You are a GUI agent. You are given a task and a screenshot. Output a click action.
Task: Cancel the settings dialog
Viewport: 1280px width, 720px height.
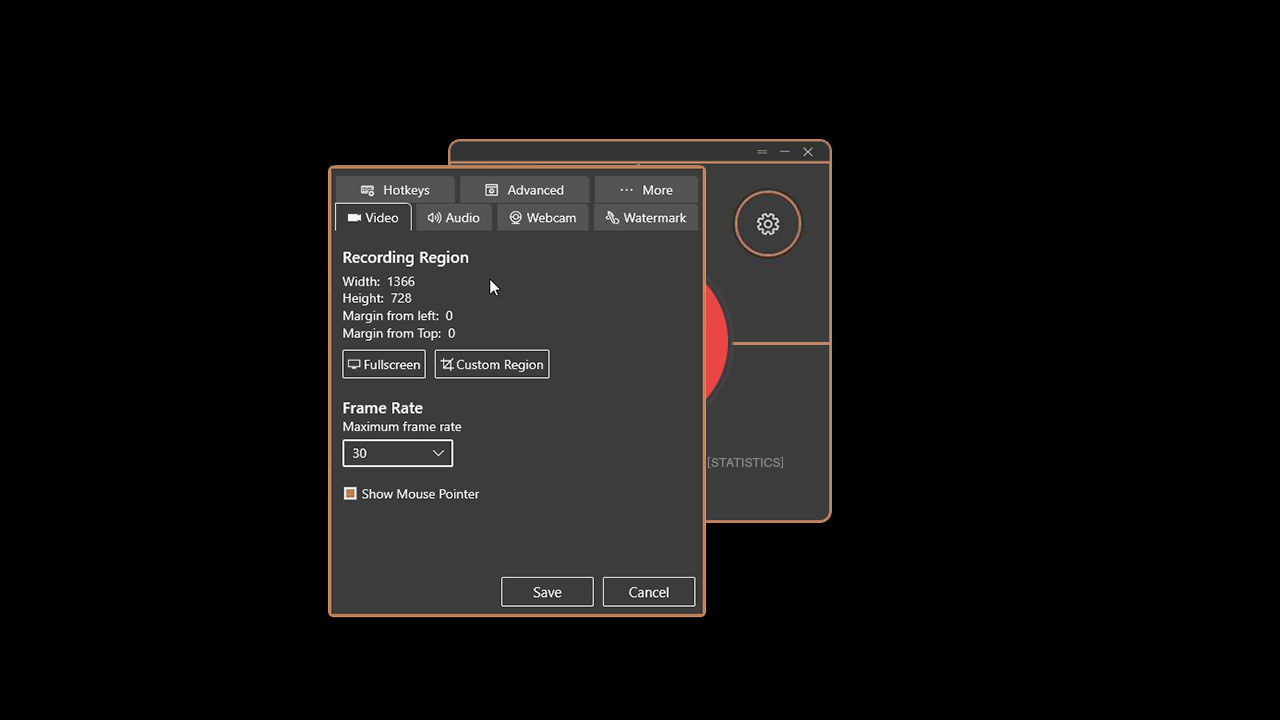point(649,592)
